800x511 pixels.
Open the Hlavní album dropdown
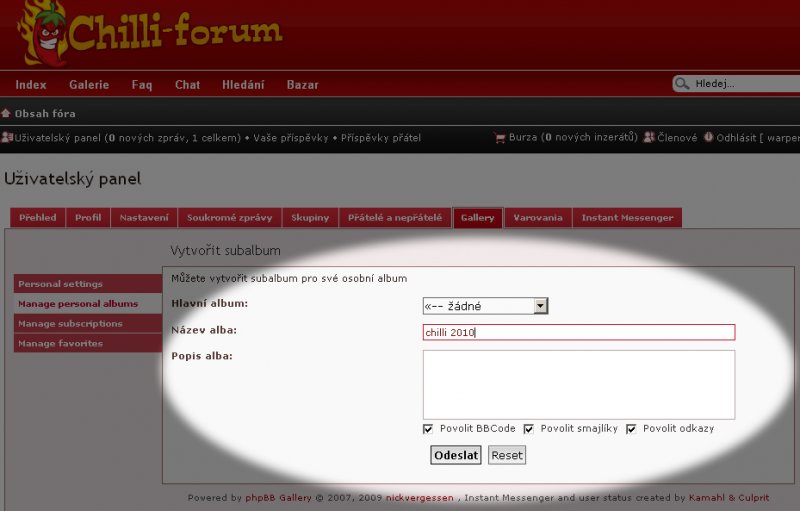coord(485,306)
